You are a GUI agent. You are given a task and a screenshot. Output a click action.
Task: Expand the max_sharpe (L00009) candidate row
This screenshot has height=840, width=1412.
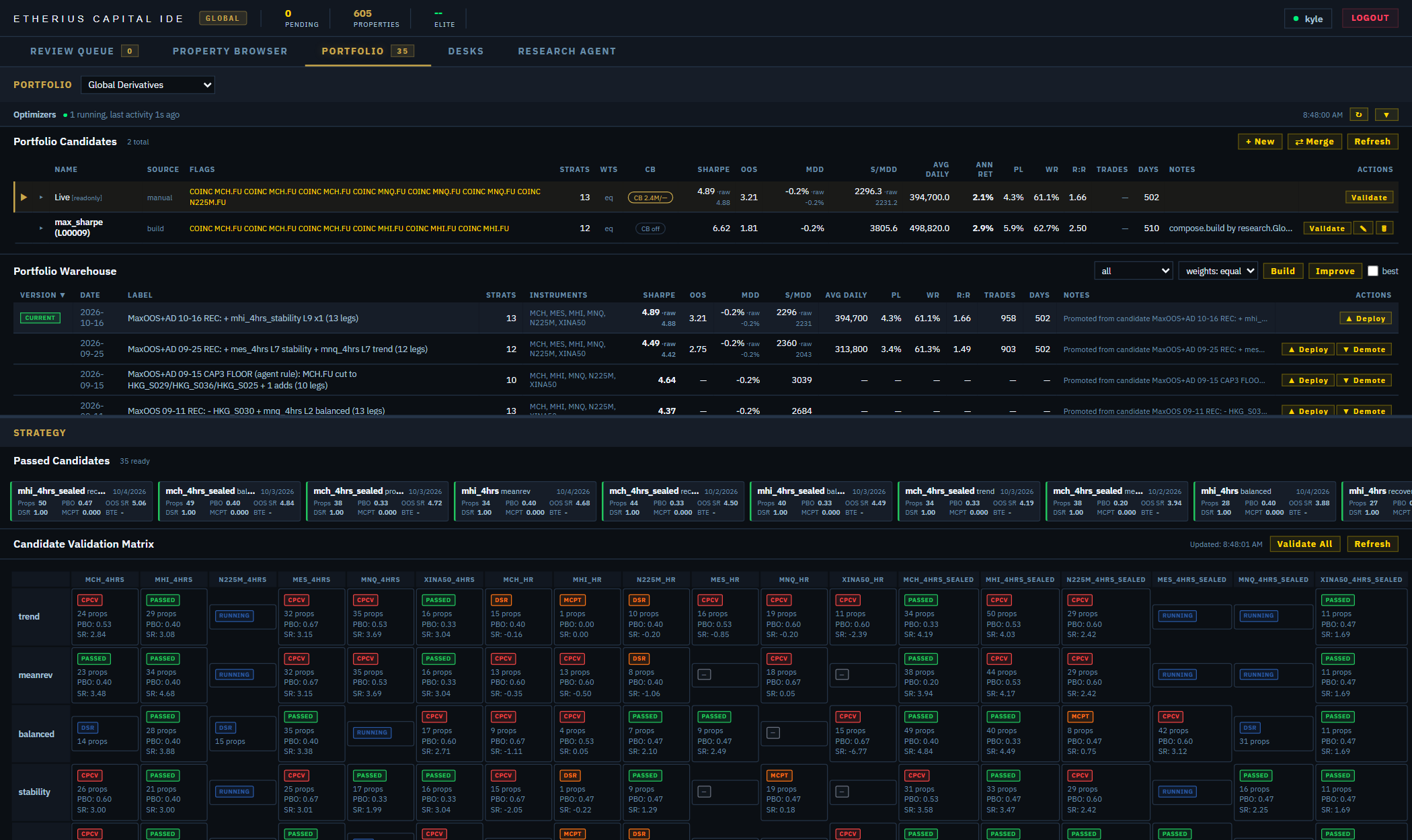[x=41, y=228]
